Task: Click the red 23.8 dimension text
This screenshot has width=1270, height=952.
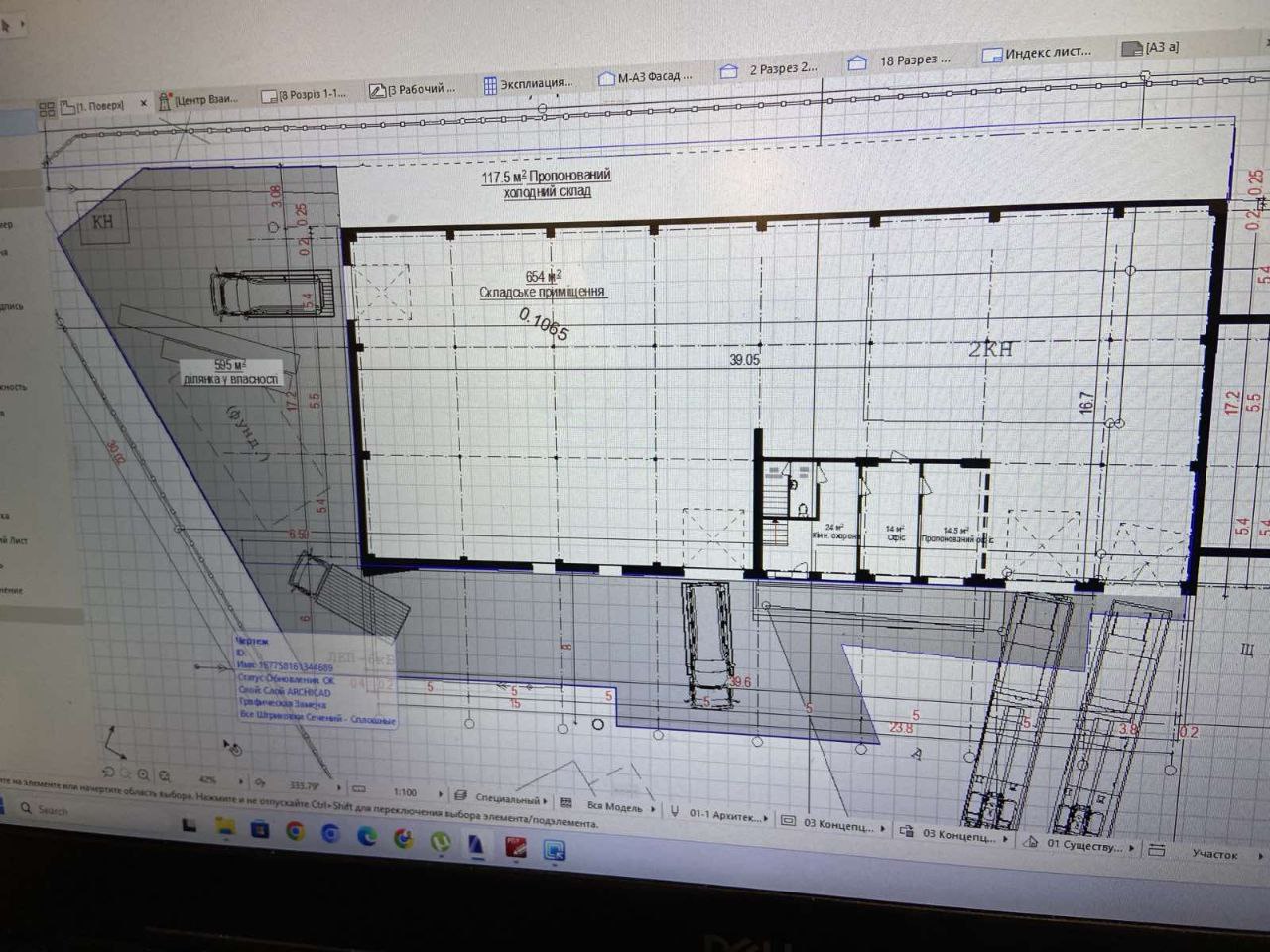Action: click(901, 727)
